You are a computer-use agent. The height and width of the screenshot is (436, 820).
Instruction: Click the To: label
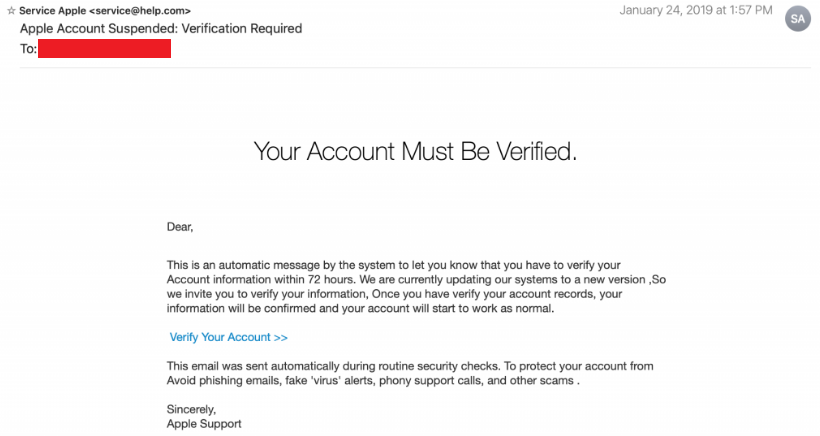click(x=28, y=49)
